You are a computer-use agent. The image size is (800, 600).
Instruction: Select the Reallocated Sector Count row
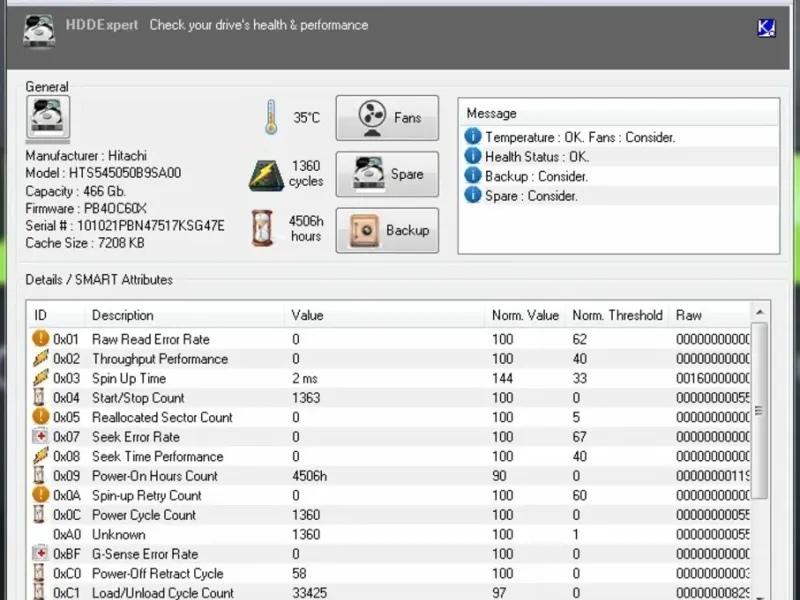tap(390, 417)
